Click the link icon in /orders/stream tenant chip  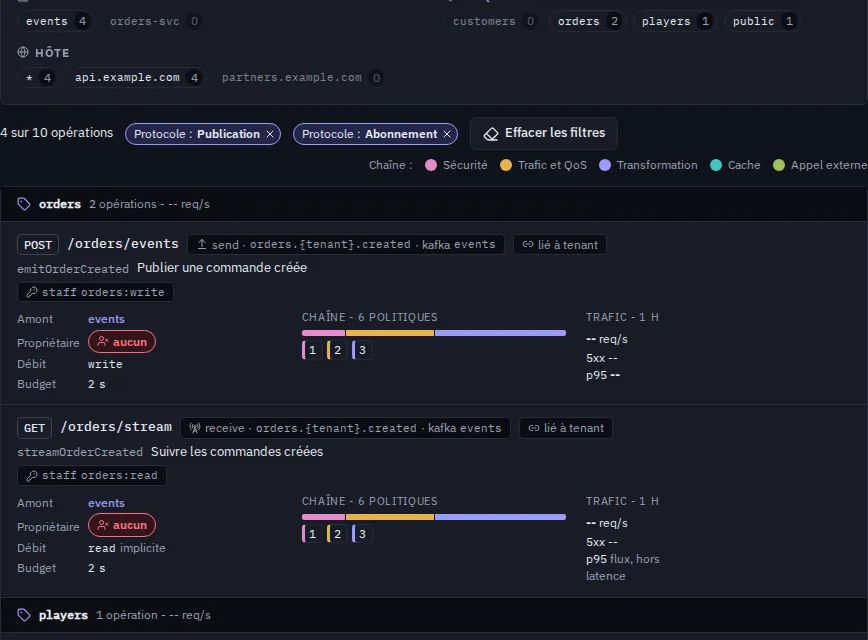pyautogui.click(x=534, y=428)
